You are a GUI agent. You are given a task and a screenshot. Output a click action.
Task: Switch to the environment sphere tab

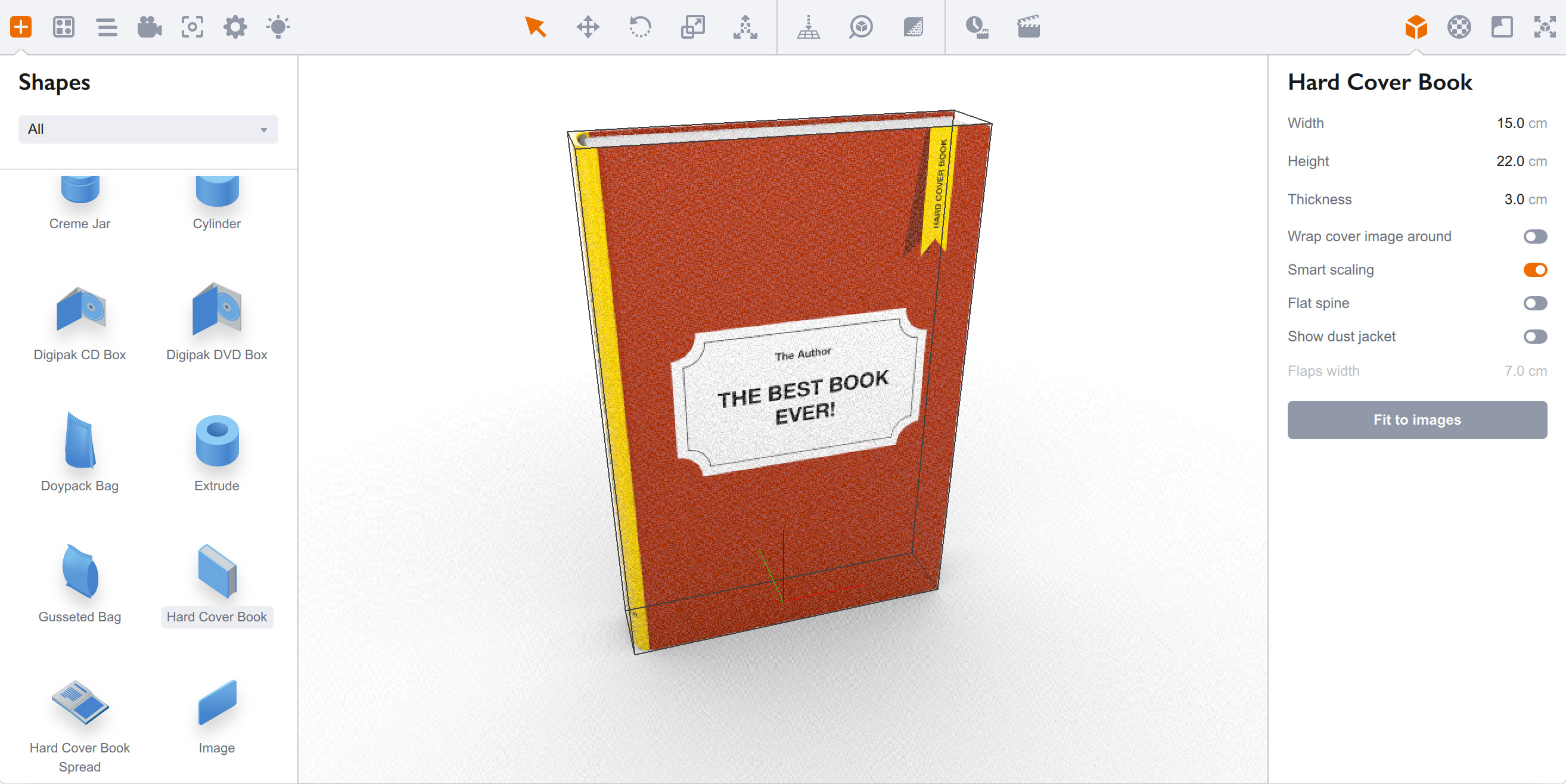pyautogui.click(x=1459, y=27)
